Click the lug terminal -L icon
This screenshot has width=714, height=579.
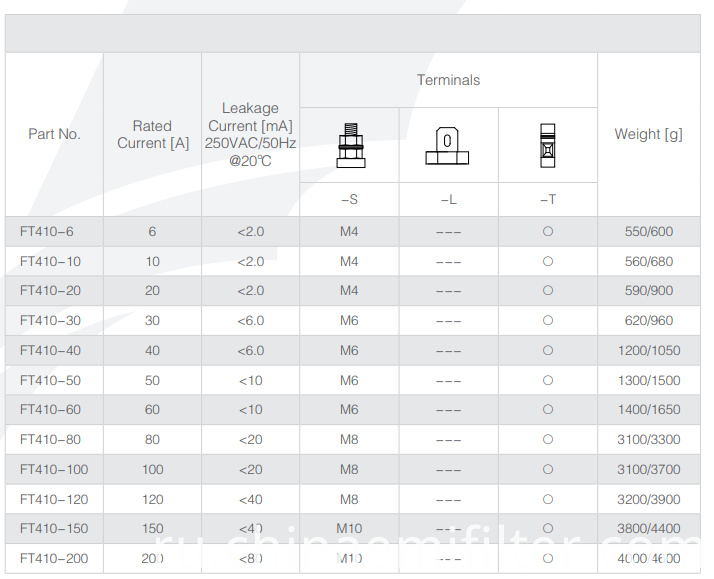(447, 146)
